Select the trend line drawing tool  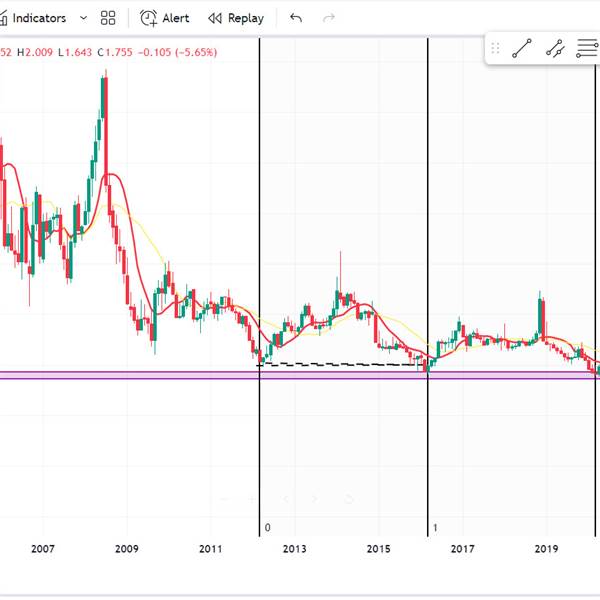pyautogui.click(x=522, y=48)
